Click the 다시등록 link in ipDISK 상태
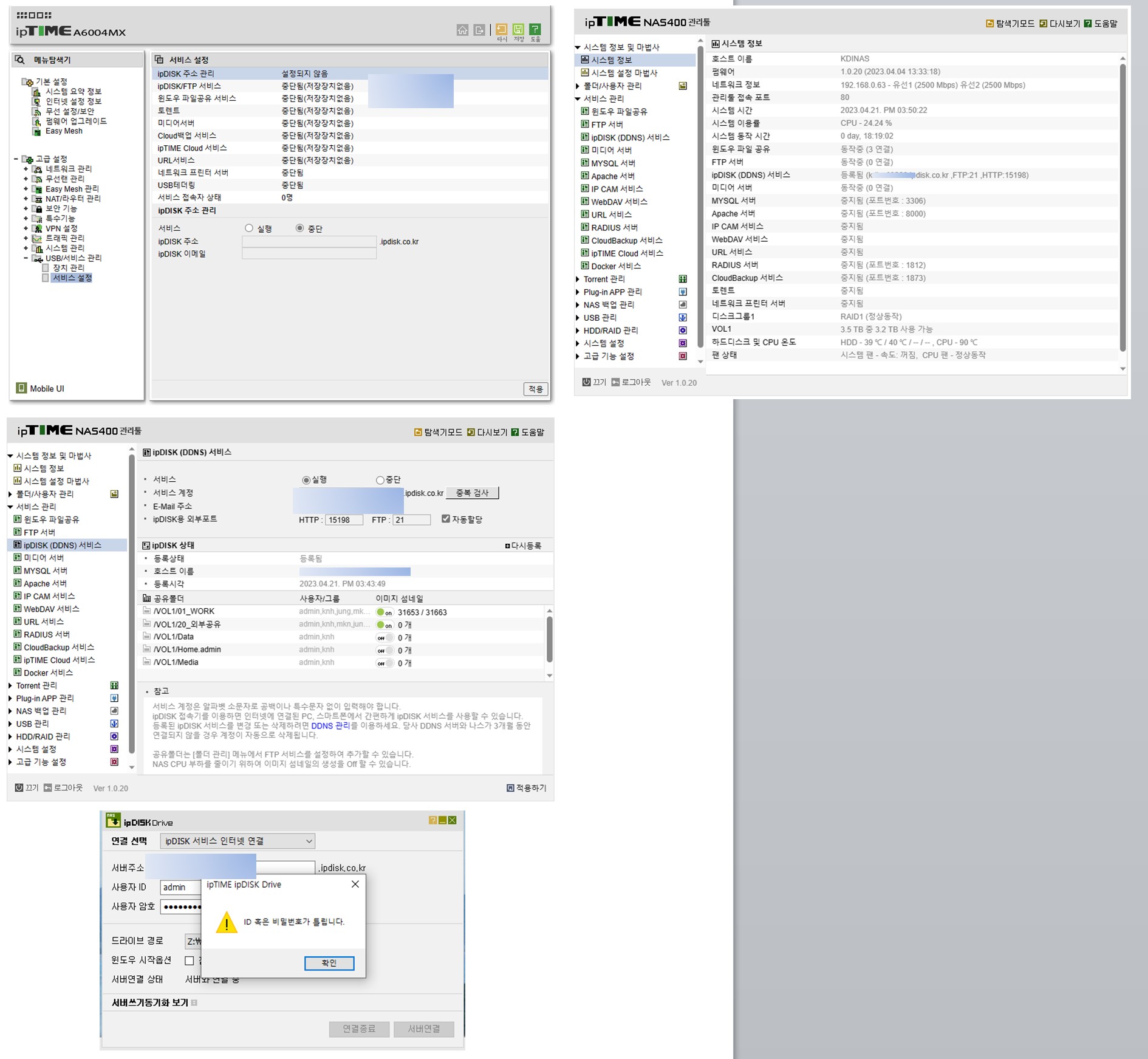Image resolution: width=1148 pixels, height=1059 pixels. [x=523, y=546]
